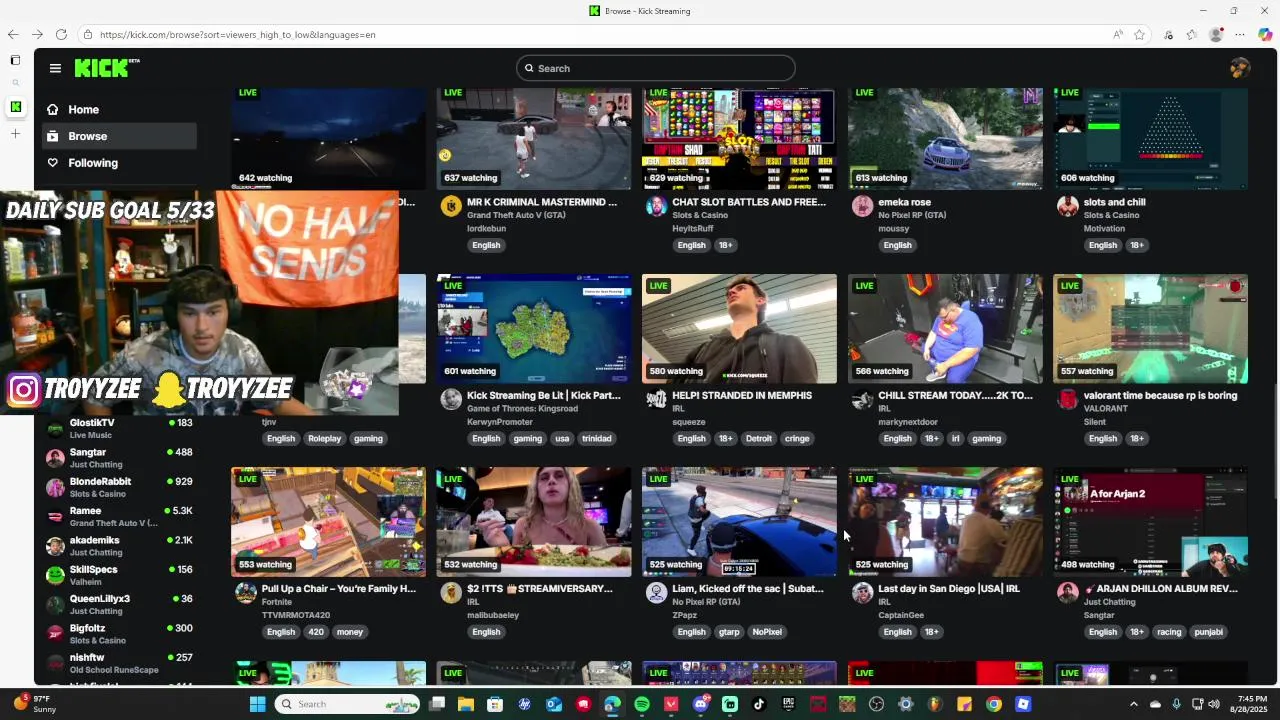This screenshot has height=720, width=1280.
Task: Open SkillSpecs in followed channels
Action: click(120, 575)
